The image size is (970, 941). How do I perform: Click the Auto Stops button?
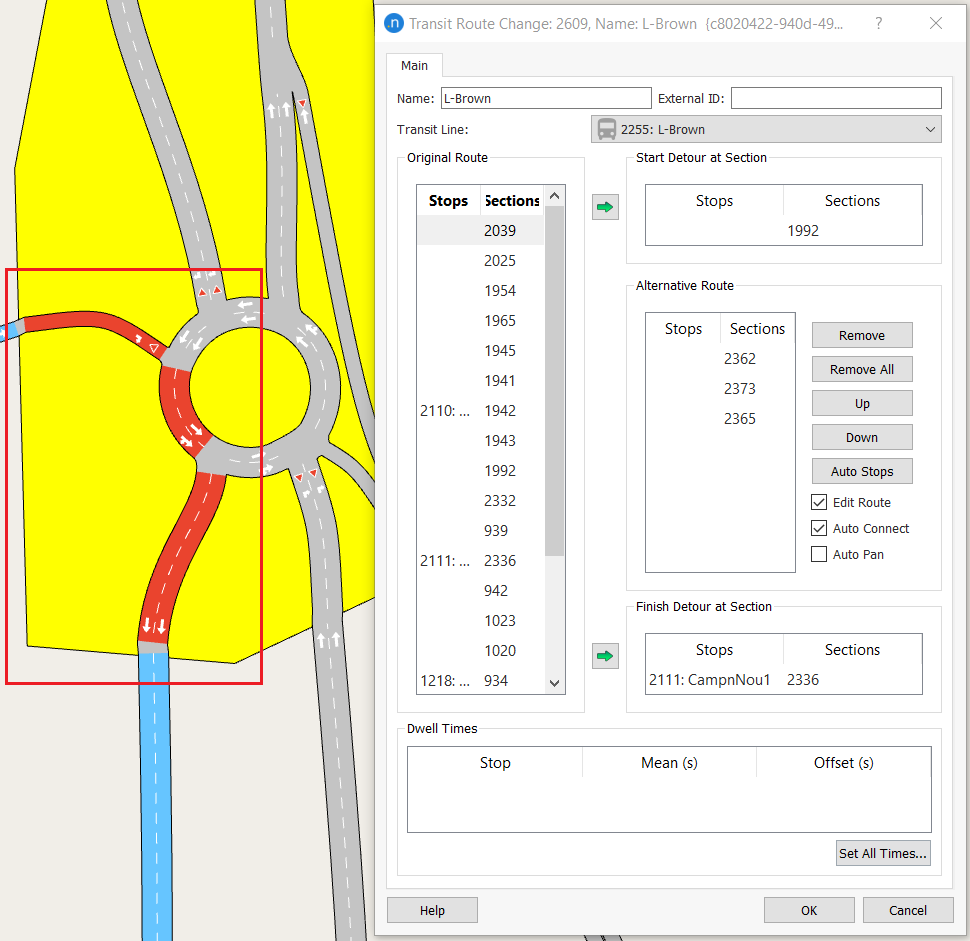click(x=861, y=471)
